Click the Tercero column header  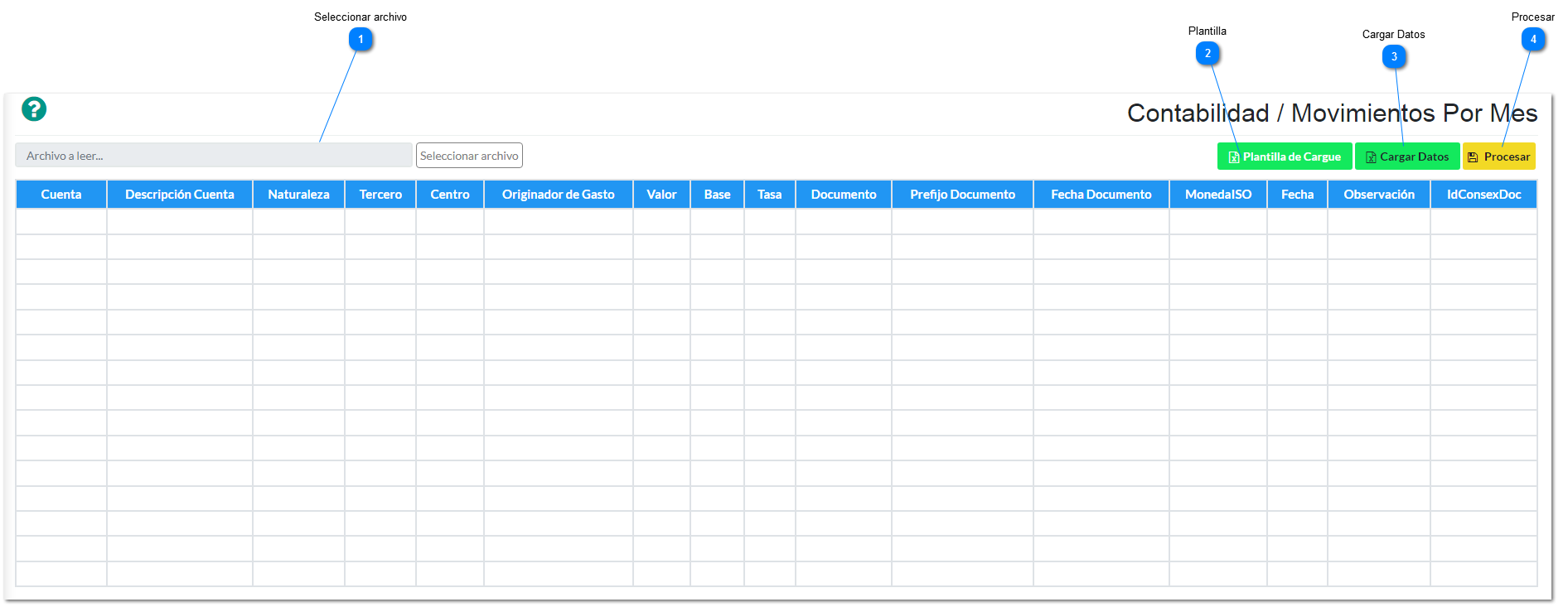380,195
